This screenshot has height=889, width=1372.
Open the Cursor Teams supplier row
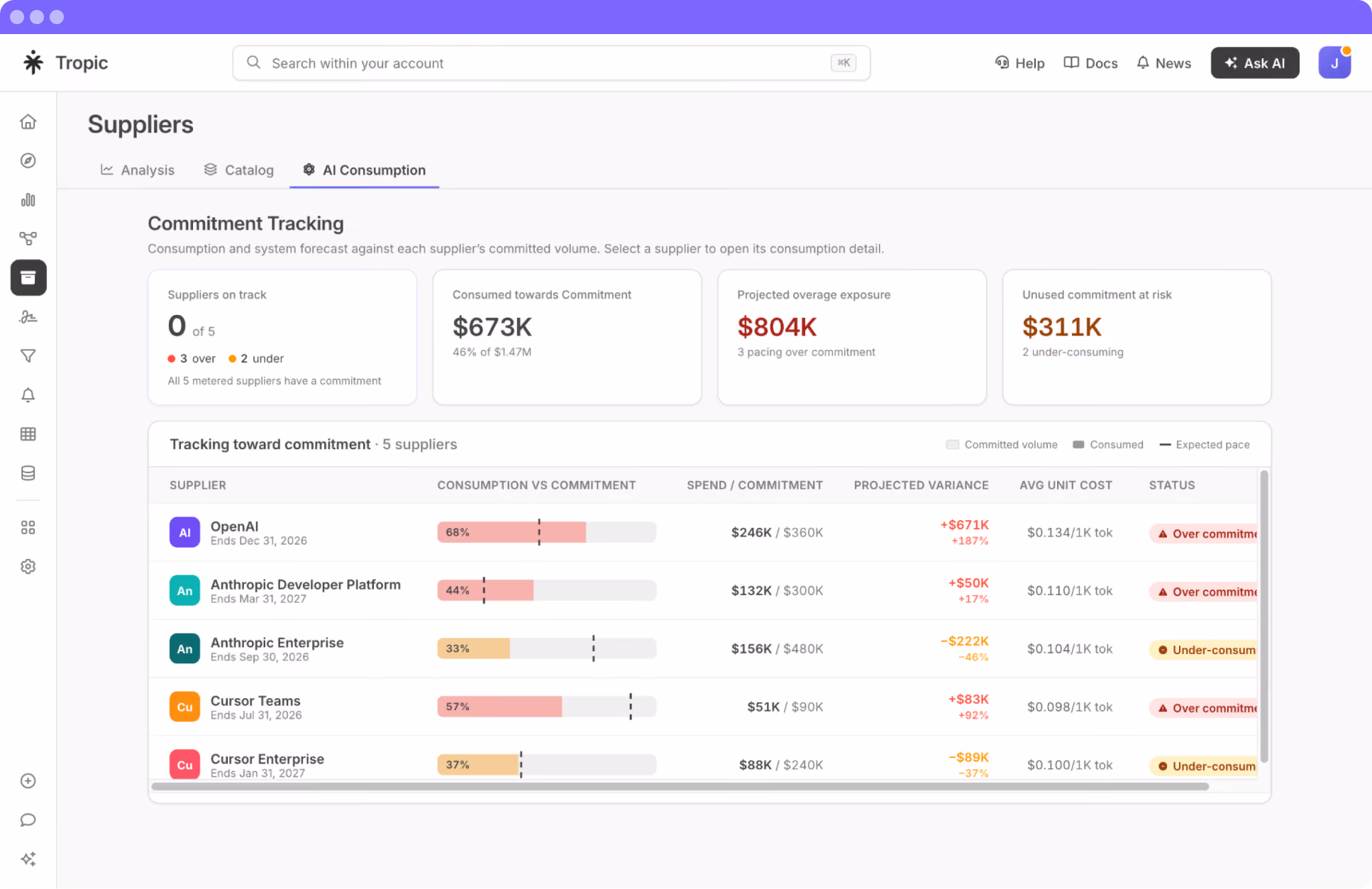pos(702,707)
